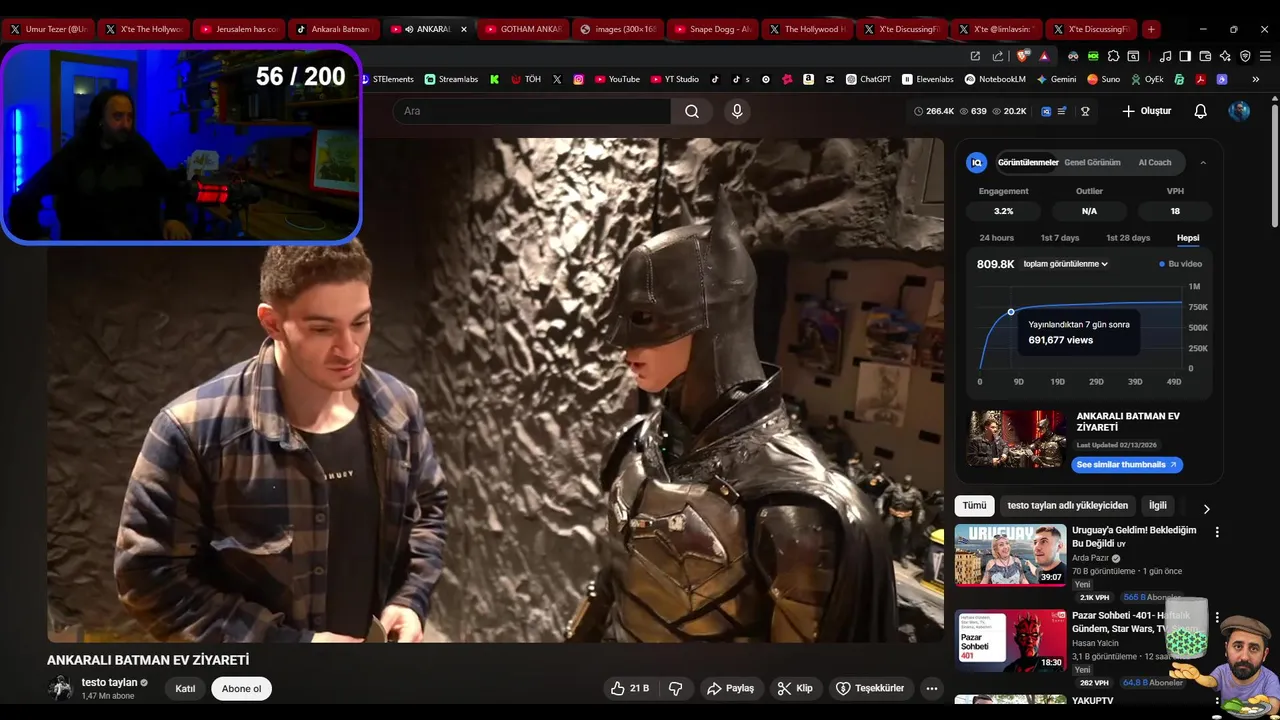Screen dimensions: 1280x720
Task: Show next filter chips arrow
Action: 1206,509
